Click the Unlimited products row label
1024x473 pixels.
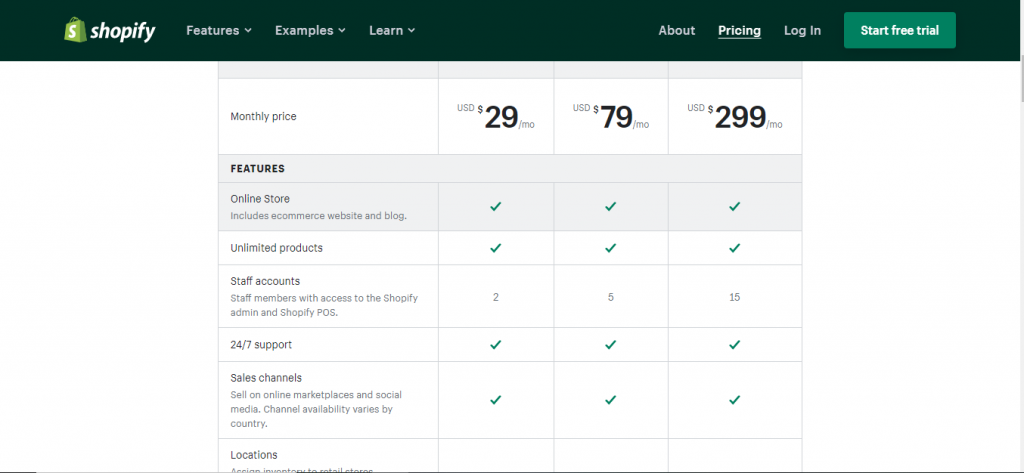(276, 248)
